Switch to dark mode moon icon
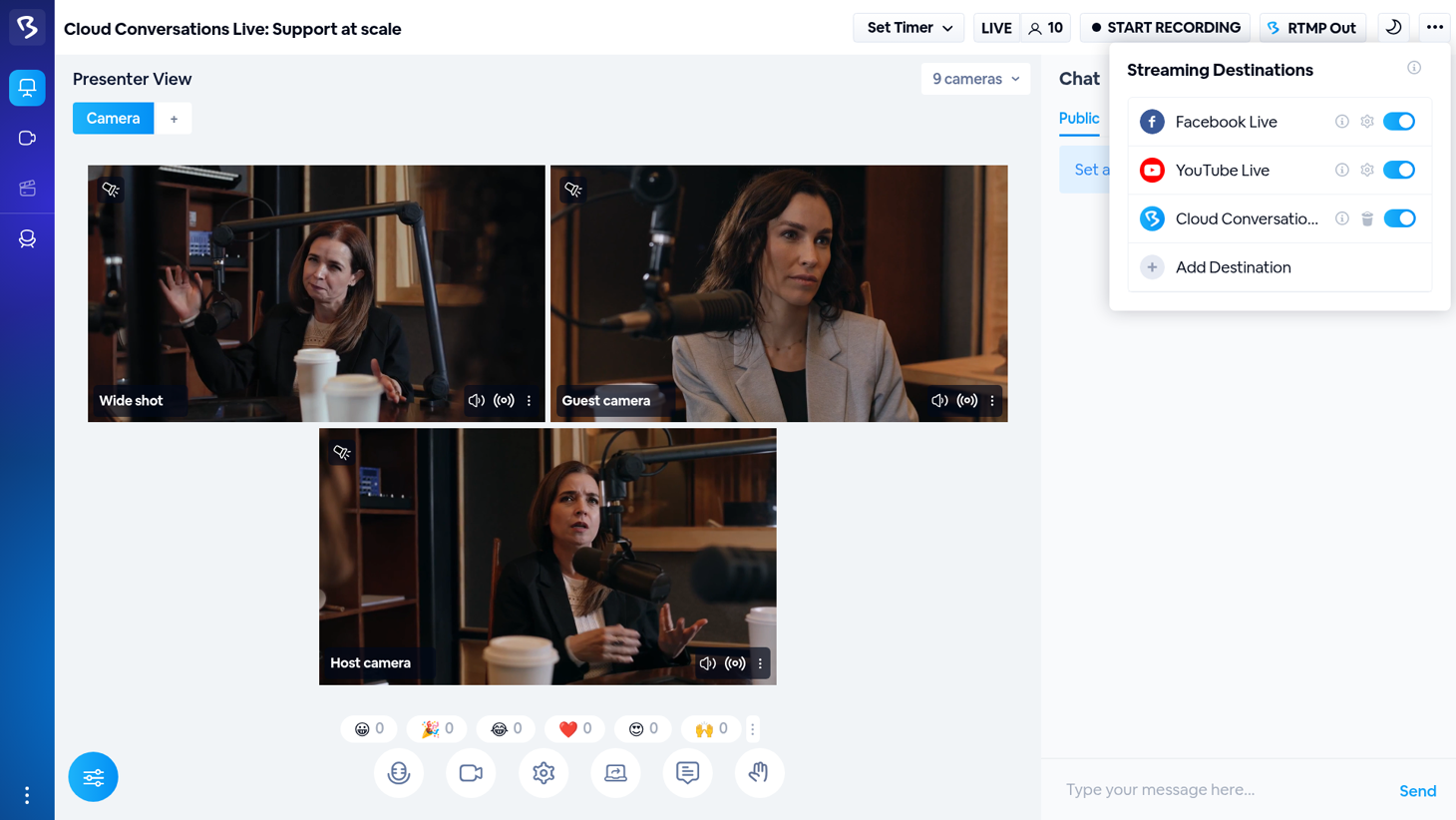This screenshot has width=1456, height=820. tap(1393, 28)
